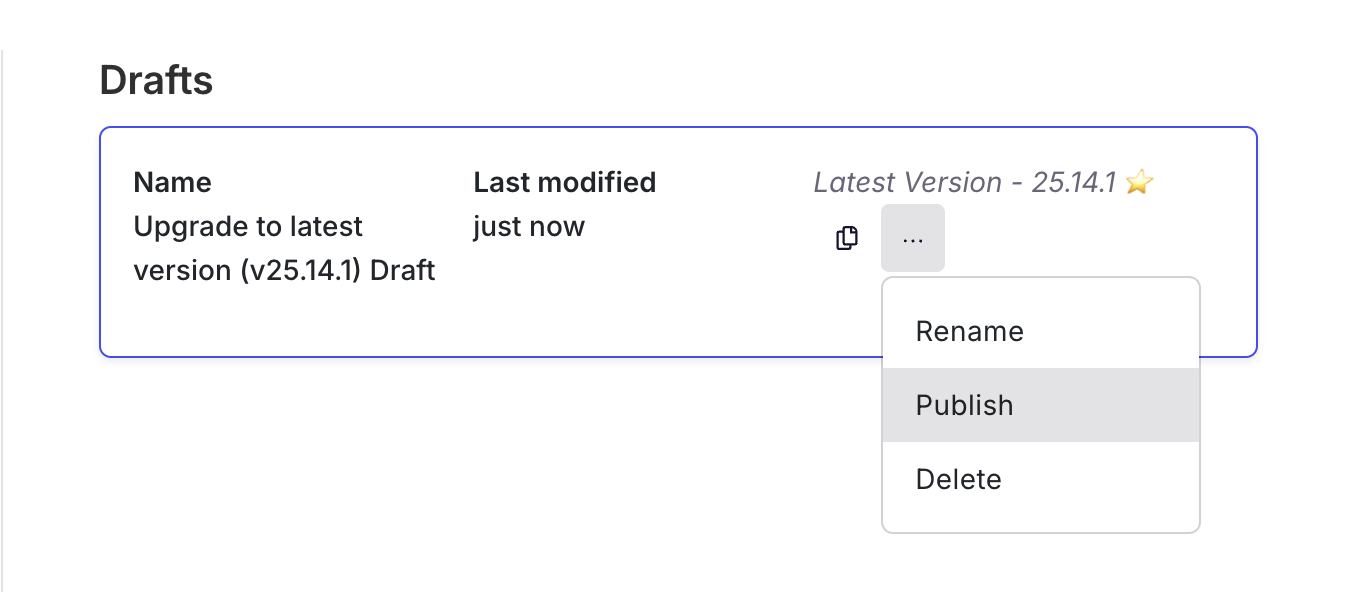The height and width of the screenshot is (592, 1364).
Task: Click the Drafts section heading
Action: click(156, 80)
